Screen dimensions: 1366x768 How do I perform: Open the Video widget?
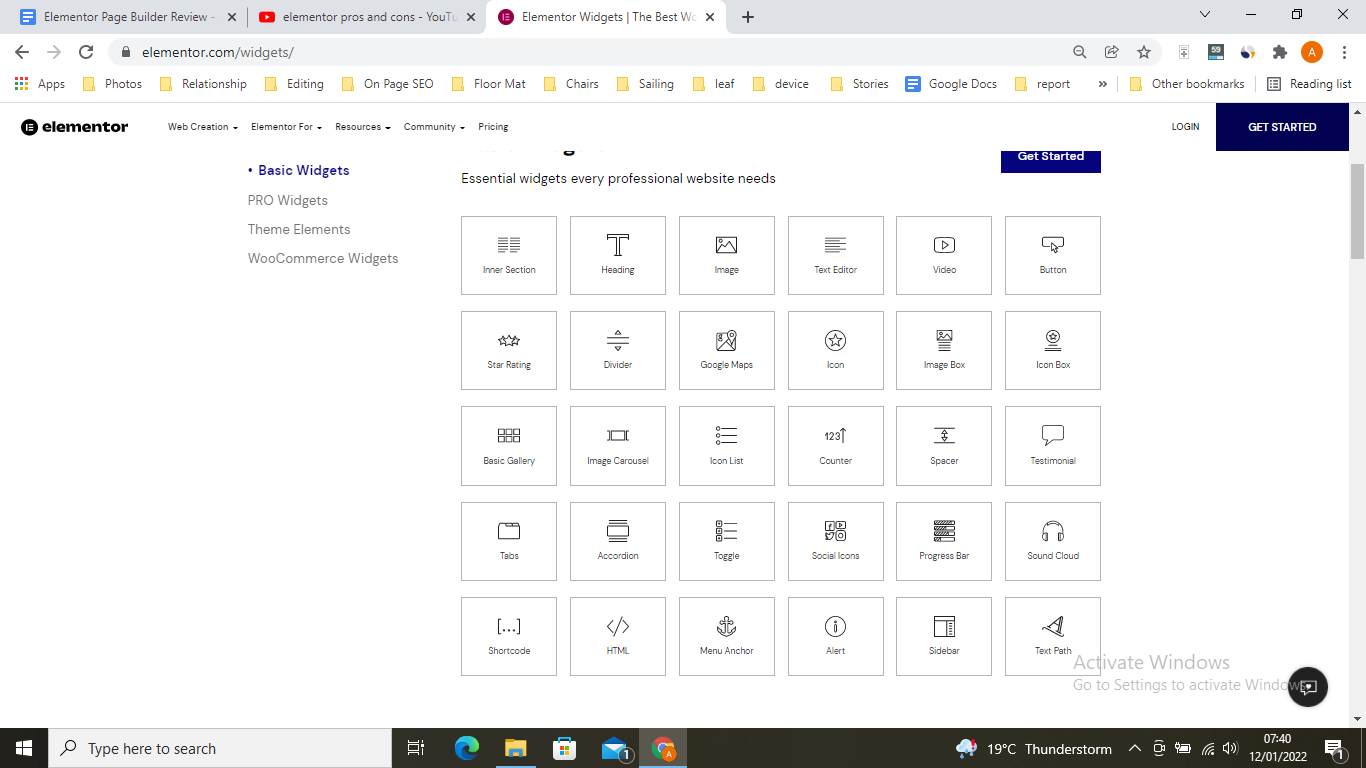pos(944,255)
